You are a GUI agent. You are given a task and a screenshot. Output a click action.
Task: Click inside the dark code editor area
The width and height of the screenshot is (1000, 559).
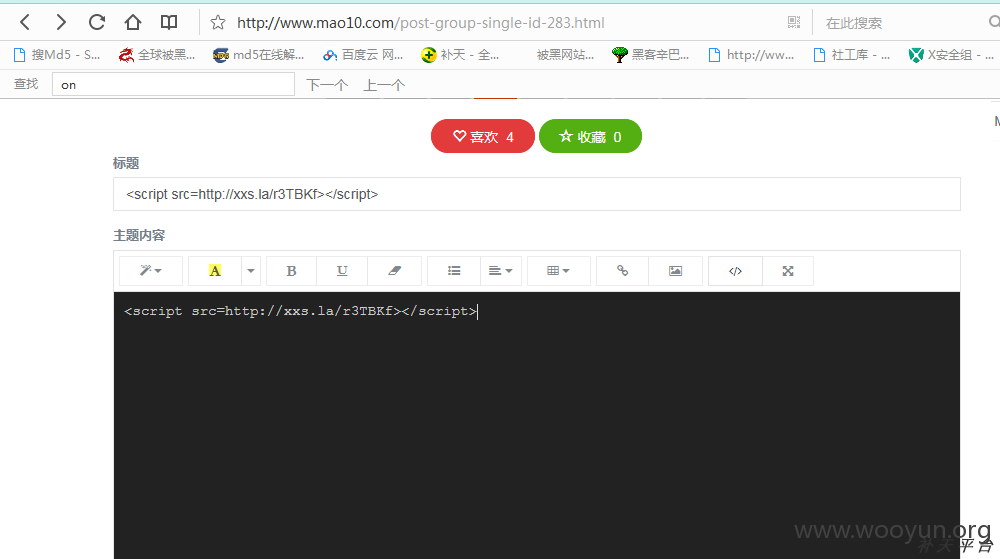536,425
